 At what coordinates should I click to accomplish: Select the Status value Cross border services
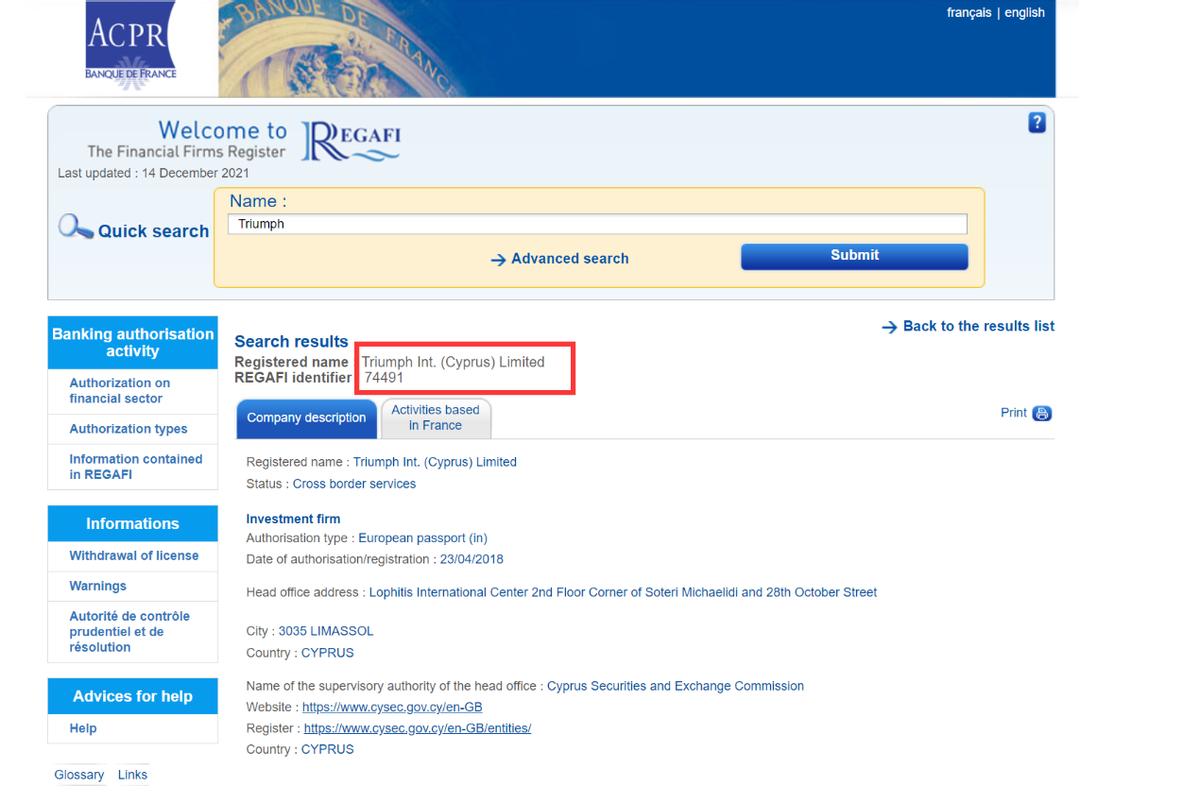[x=354, y=484]
